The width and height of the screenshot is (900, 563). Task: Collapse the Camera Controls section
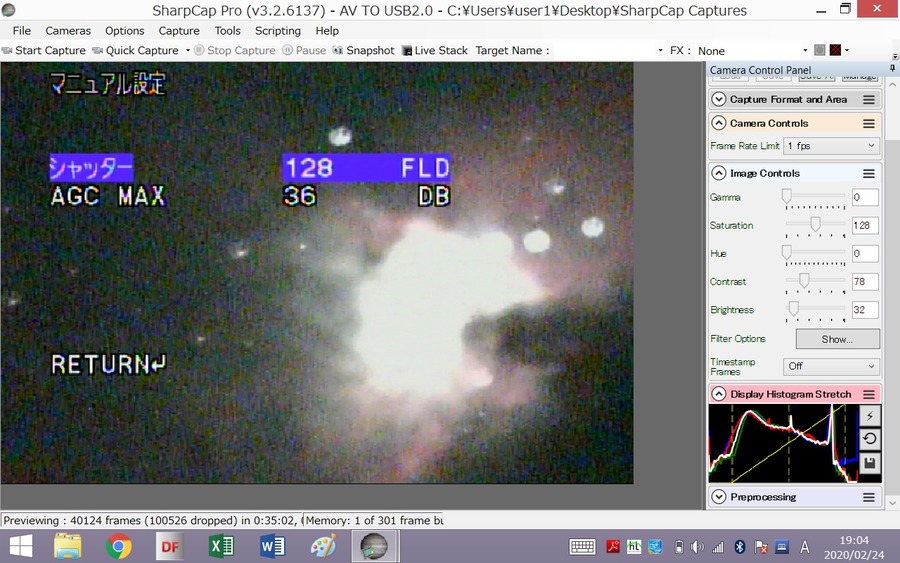pos(719,123)
